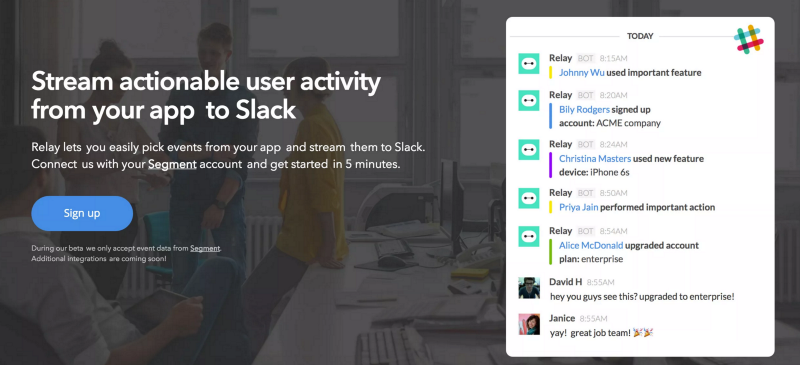Click the Relay bot avatar at 8:20AM
Image resolution: width=800 pixels, height=365 pixels.
(x=529, y=101)
